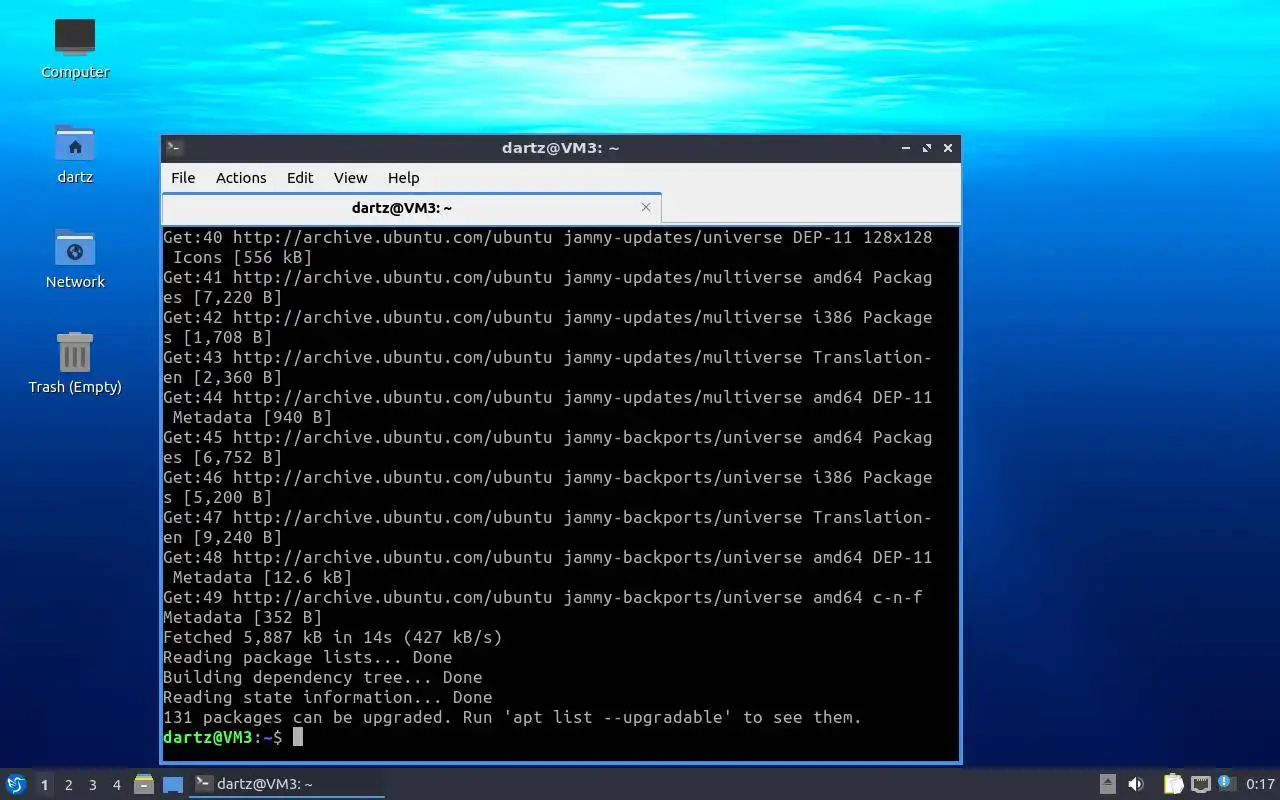Open the Help menu in terminal

tap(403, 177)
